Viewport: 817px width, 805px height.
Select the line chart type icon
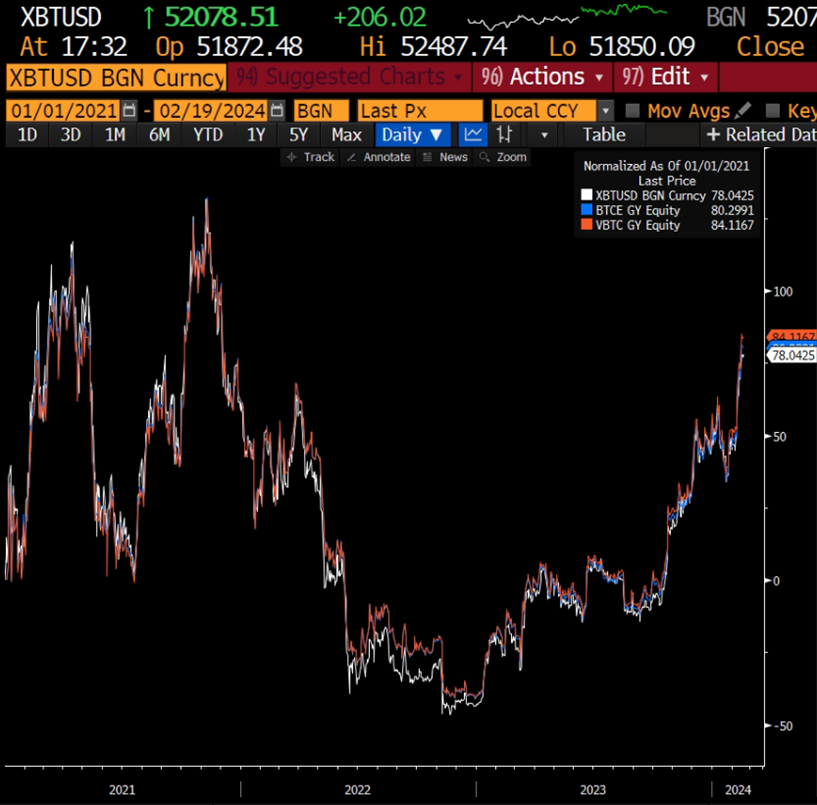click(x=474, y=135)
